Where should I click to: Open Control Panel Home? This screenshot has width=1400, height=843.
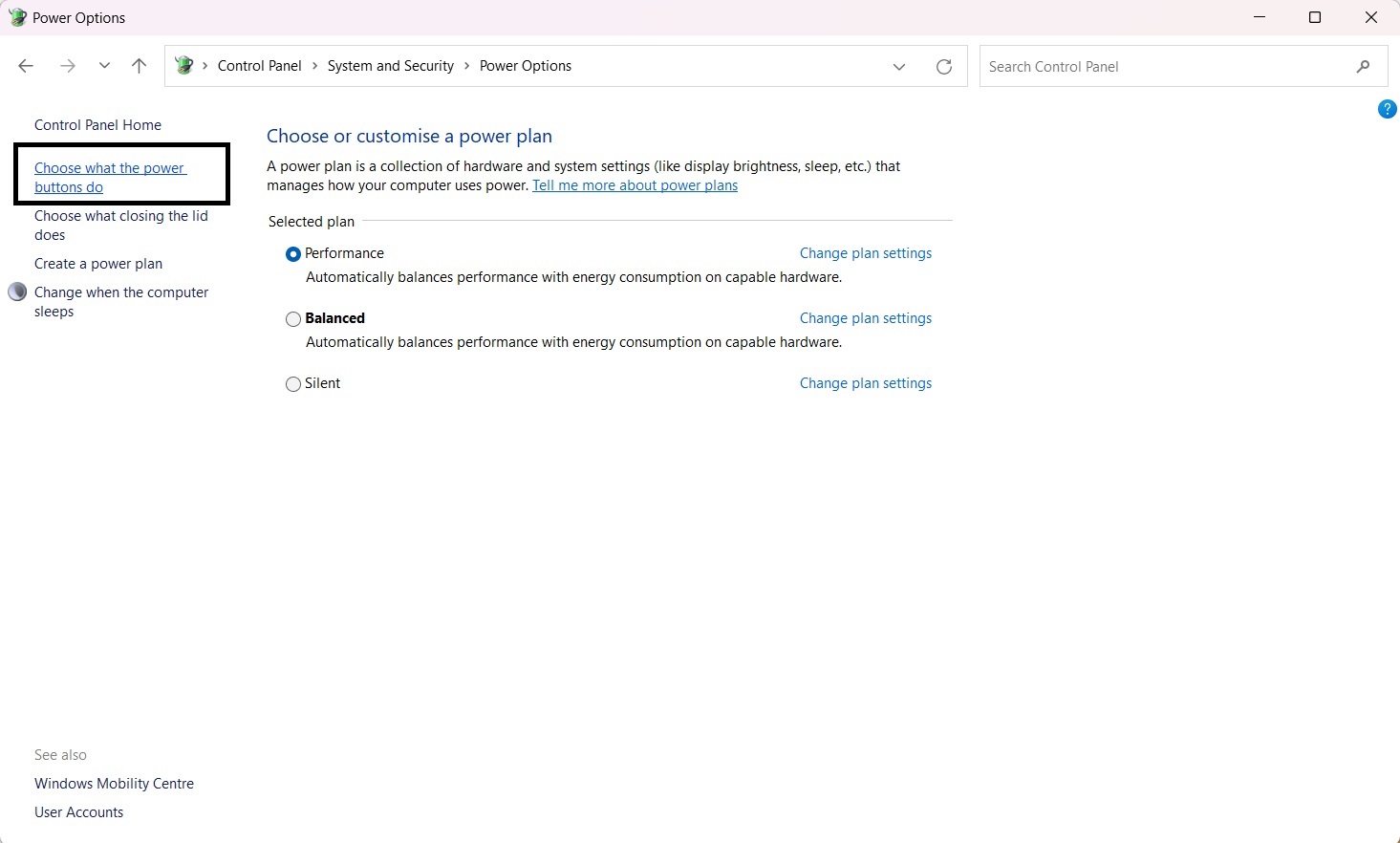[97, 125]
